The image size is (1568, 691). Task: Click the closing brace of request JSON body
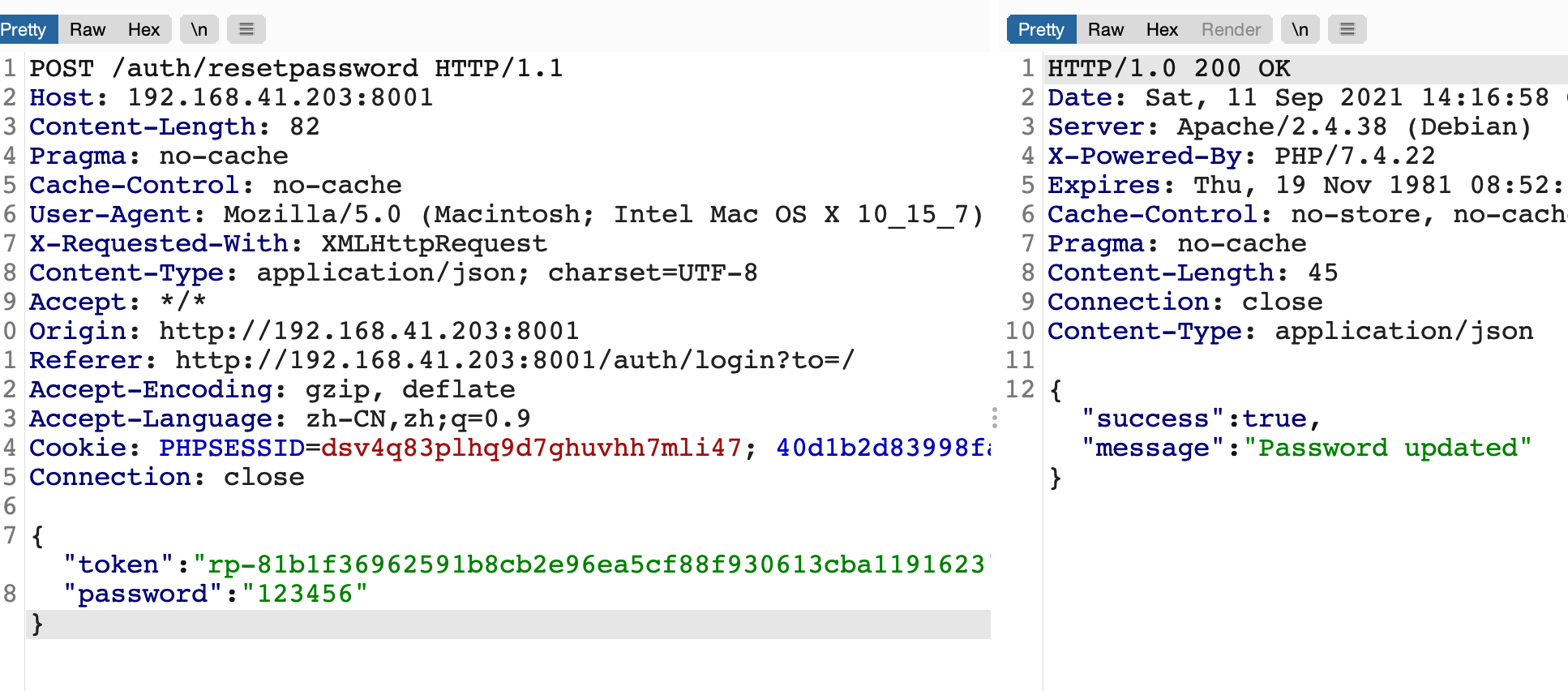(36, 624)
